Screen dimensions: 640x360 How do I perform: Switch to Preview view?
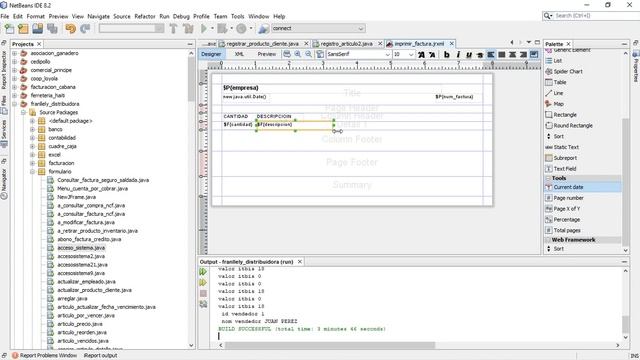[267, 54]
